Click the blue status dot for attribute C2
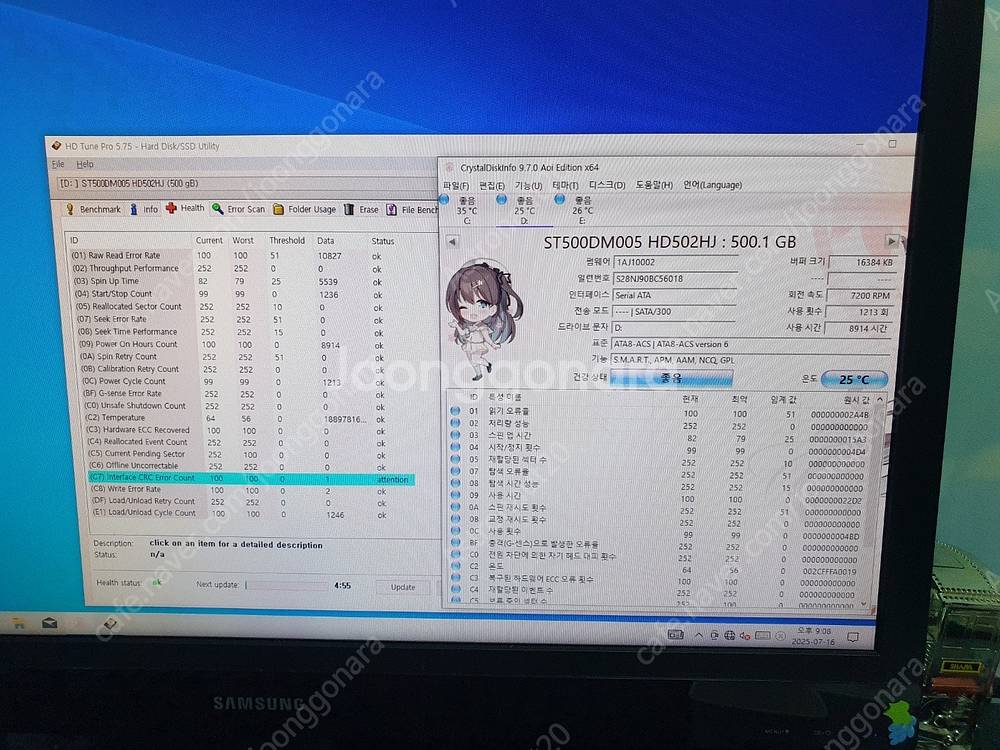The image size is (1000, 750). coord(455,566)
